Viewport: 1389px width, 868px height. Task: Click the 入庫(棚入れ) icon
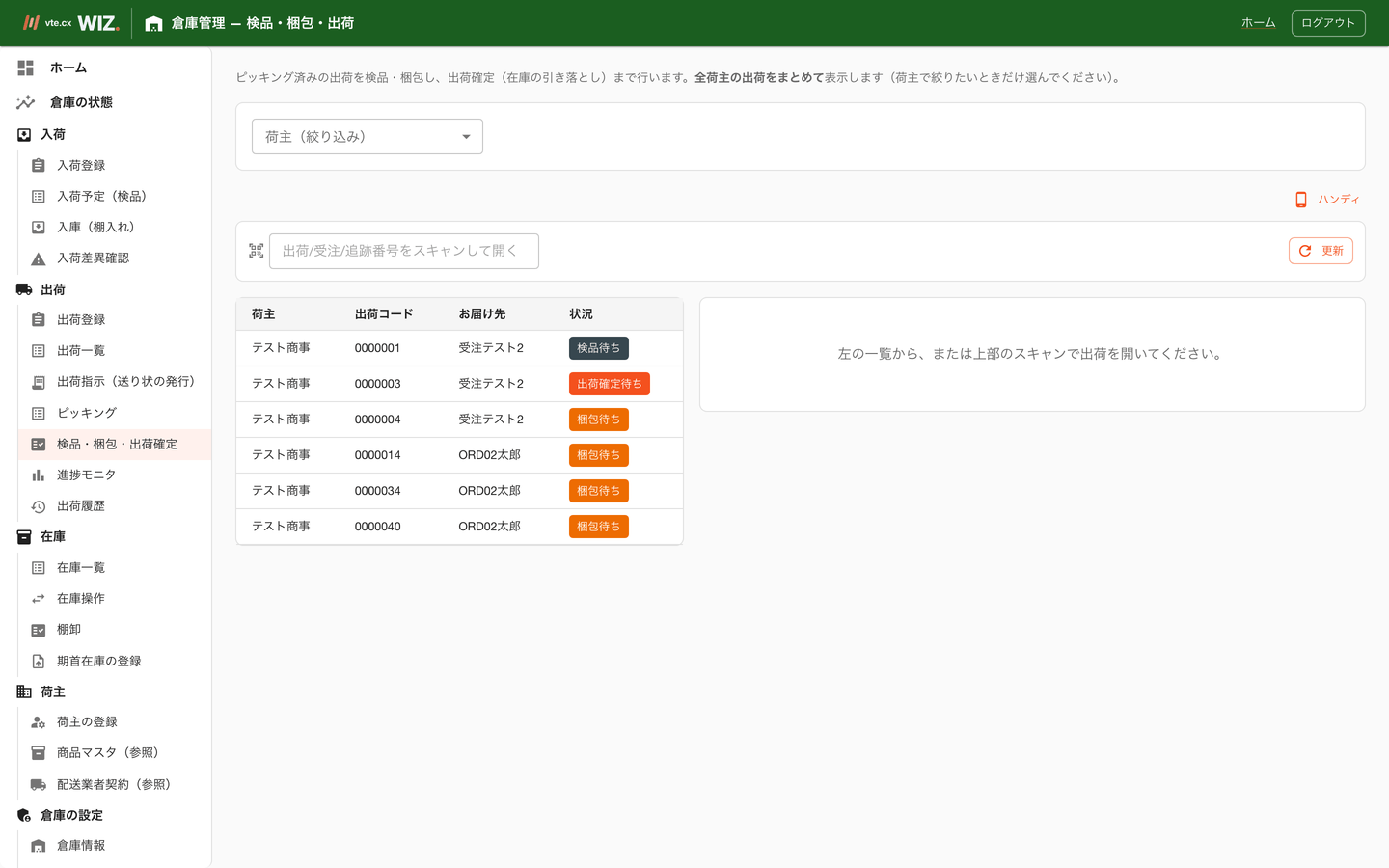[39, 228]
